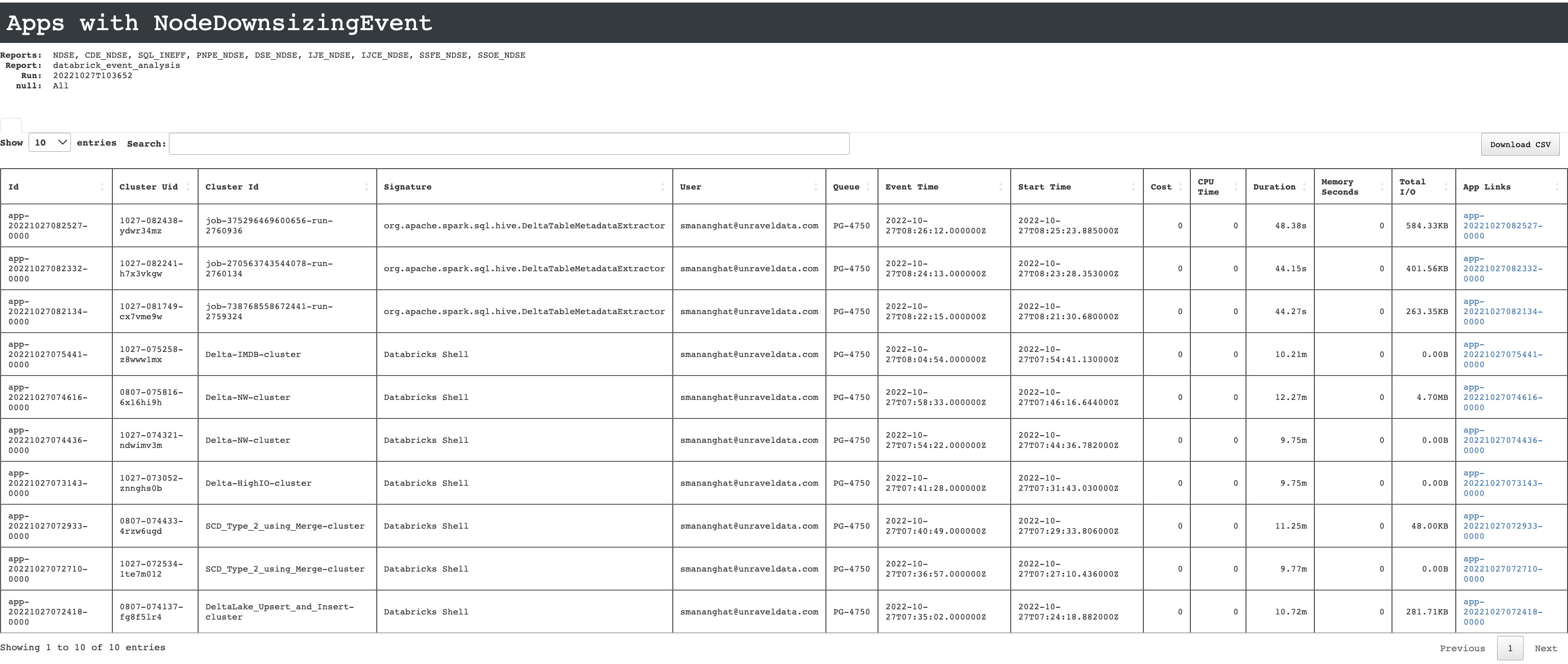Sort by Event Time column header

[944, 187]
